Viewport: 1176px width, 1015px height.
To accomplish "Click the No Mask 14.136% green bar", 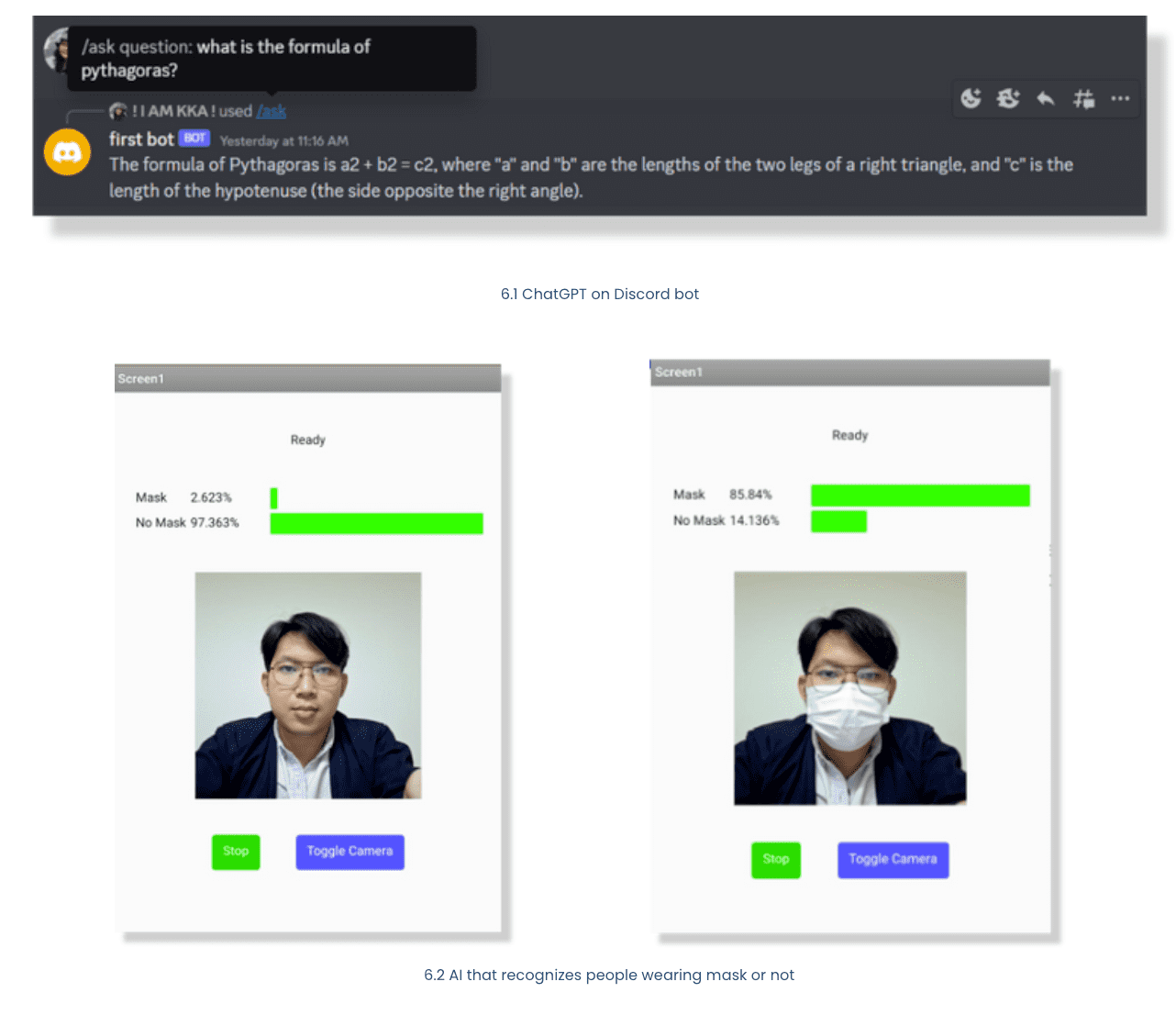I will [838, 521].
